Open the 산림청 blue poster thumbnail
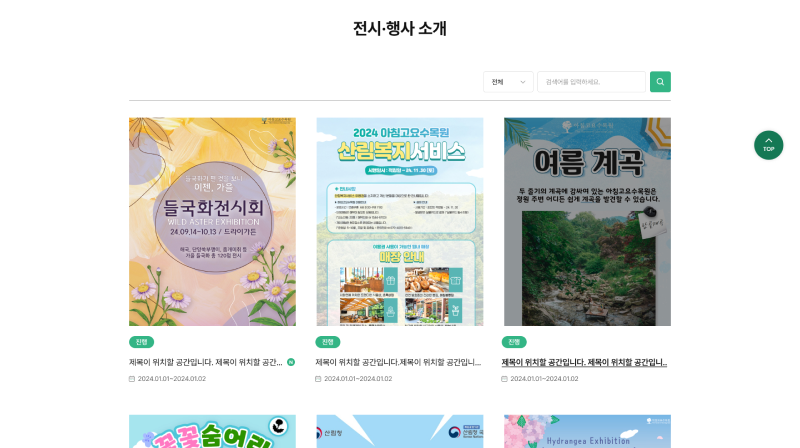 point(399,431)
